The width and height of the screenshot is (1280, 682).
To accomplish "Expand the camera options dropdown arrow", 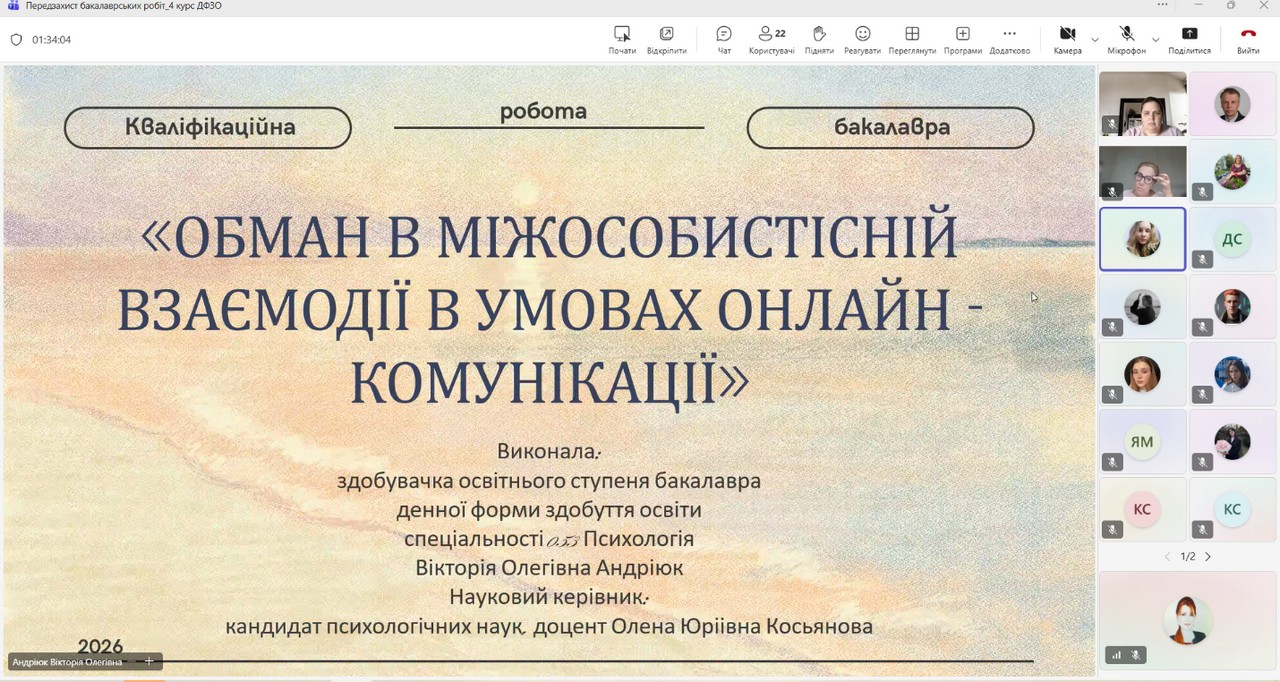I will [1094, 40].
